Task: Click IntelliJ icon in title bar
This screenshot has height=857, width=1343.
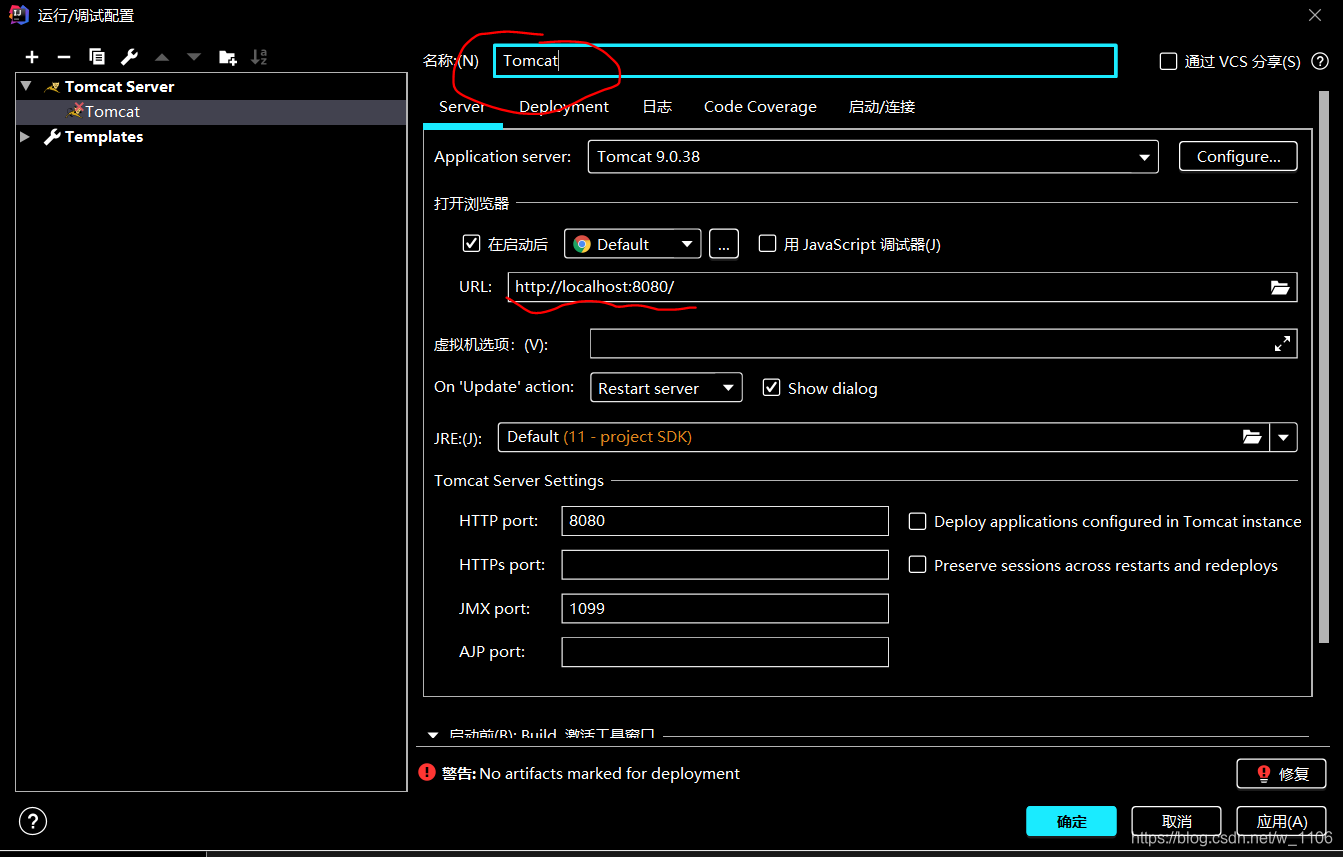Action: [x=17, y=14]
